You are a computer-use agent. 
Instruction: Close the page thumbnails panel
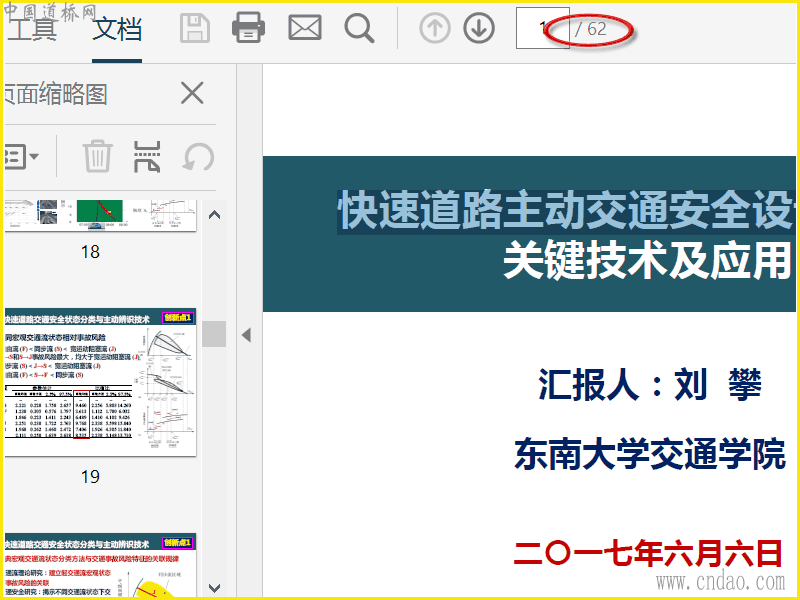192,93
